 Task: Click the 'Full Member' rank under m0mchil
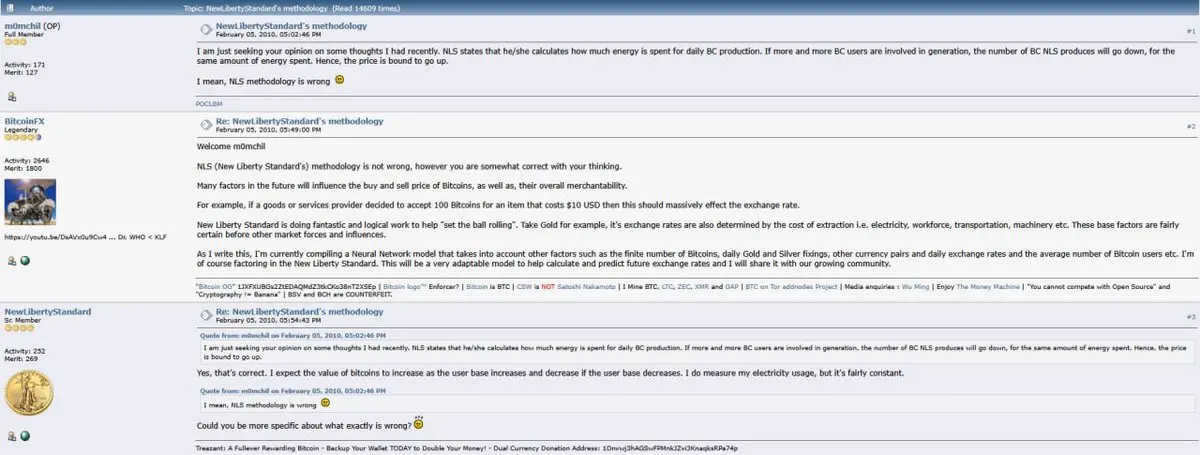[23, 35]
